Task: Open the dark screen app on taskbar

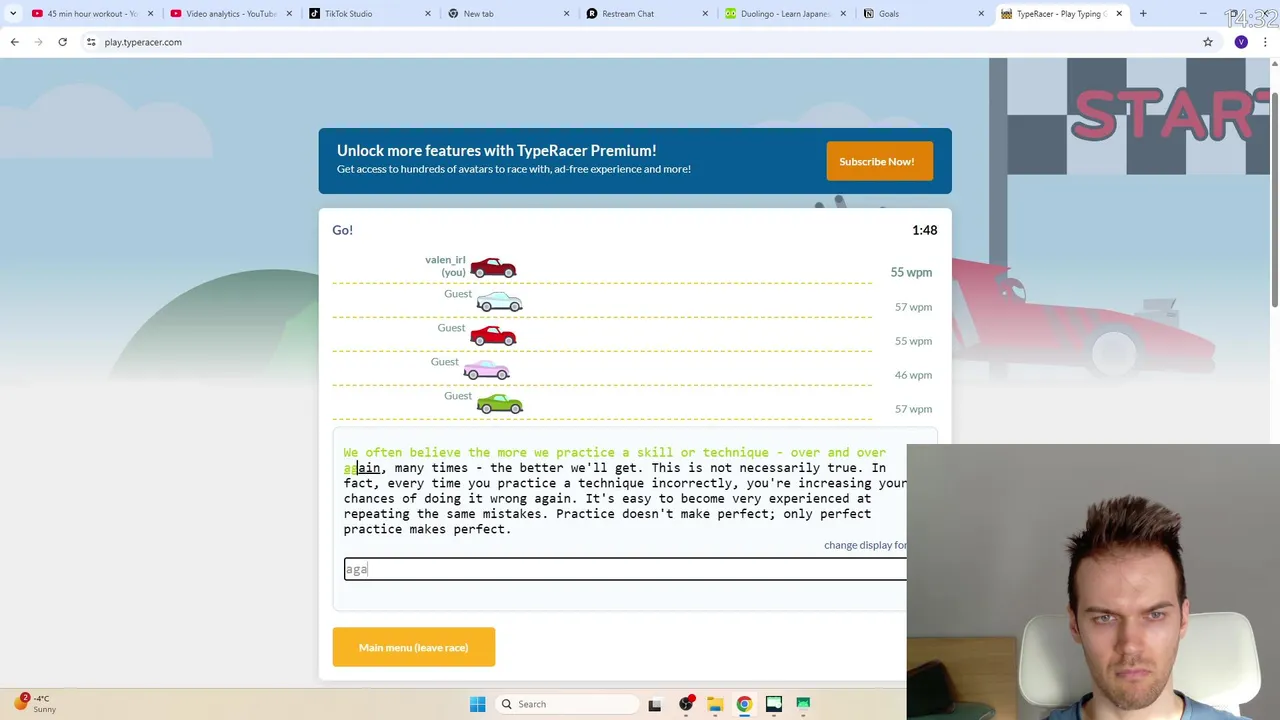Action: point(773,704)
